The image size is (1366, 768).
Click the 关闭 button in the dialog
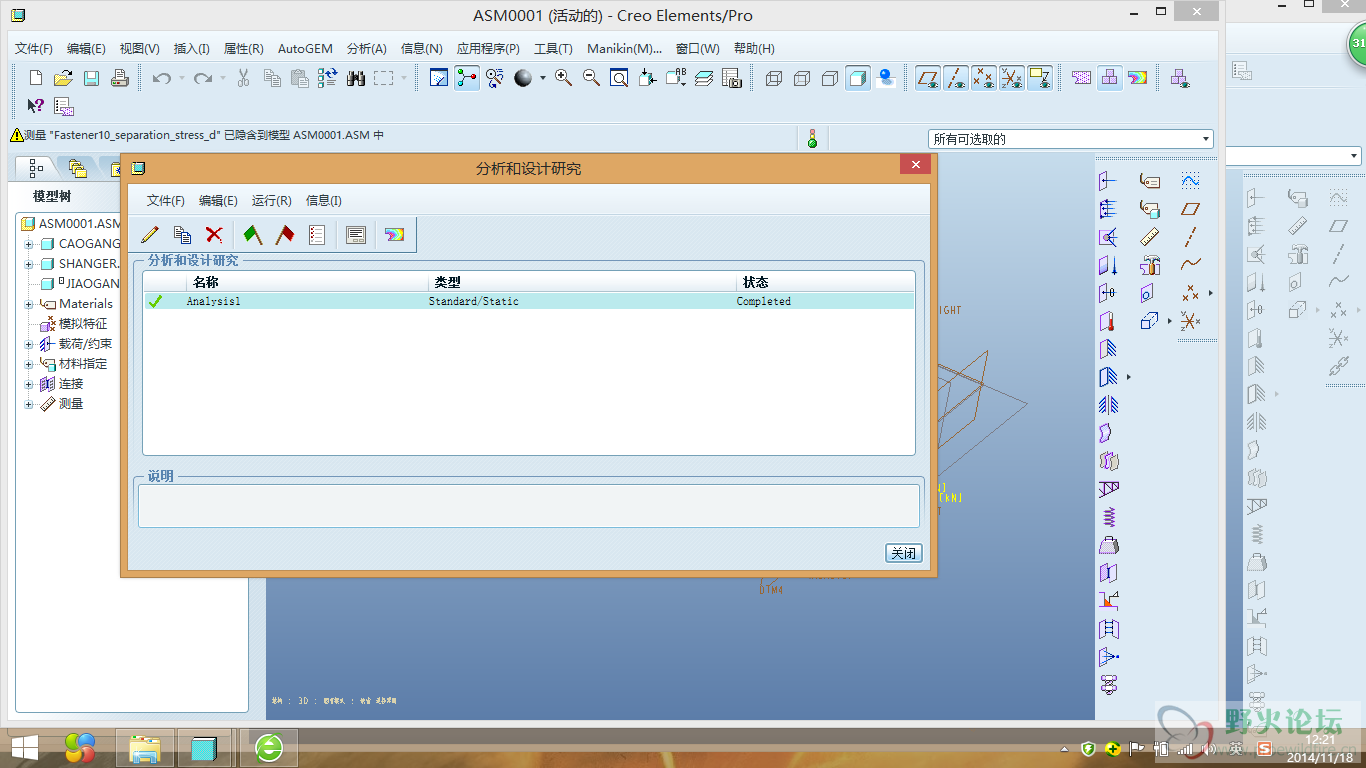coord(903,553)
